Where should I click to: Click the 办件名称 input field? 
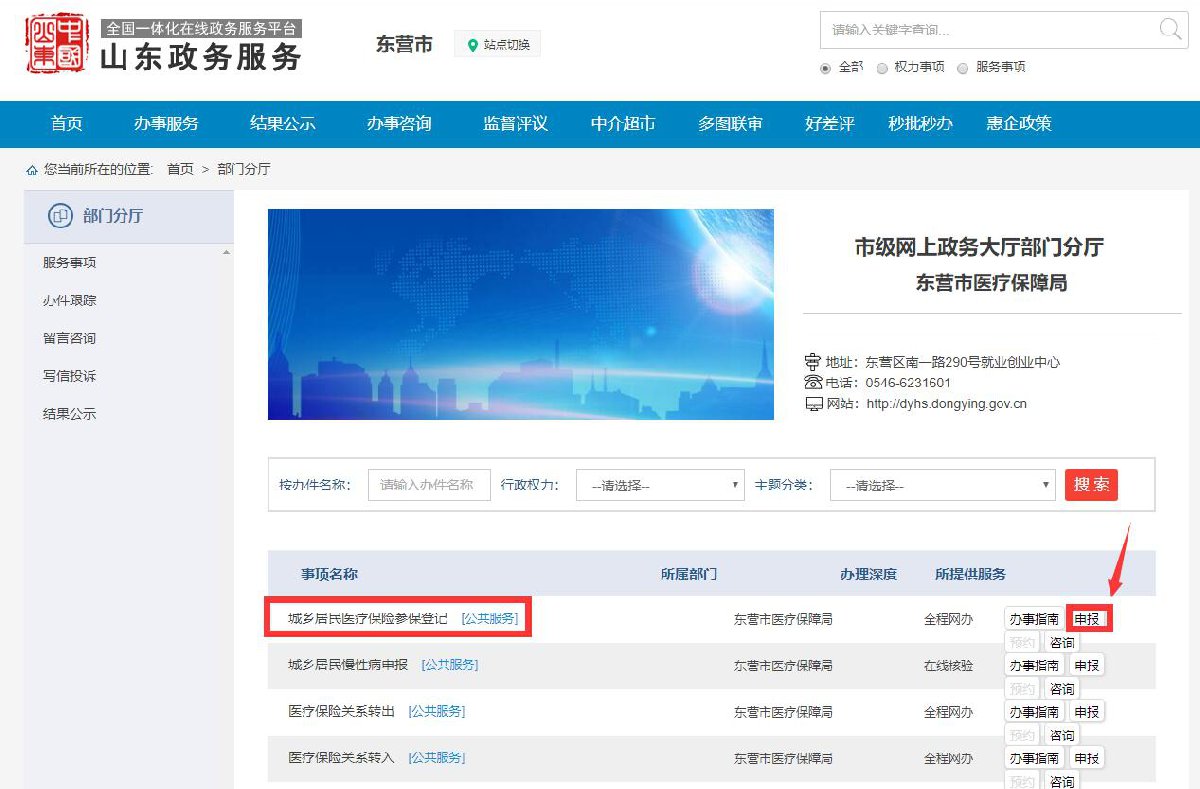point(429,485)
